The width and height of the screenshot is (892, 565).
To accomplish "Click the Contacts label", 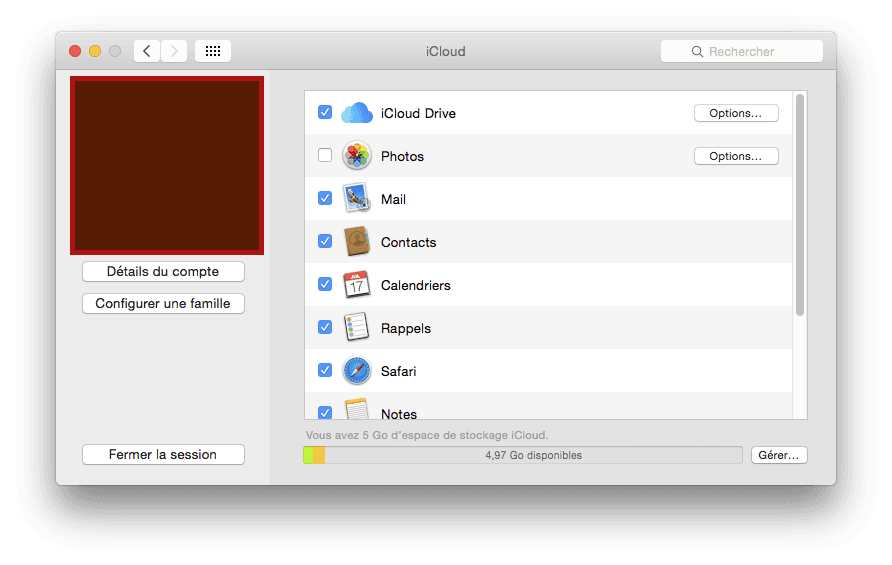I will click(408, 242).
